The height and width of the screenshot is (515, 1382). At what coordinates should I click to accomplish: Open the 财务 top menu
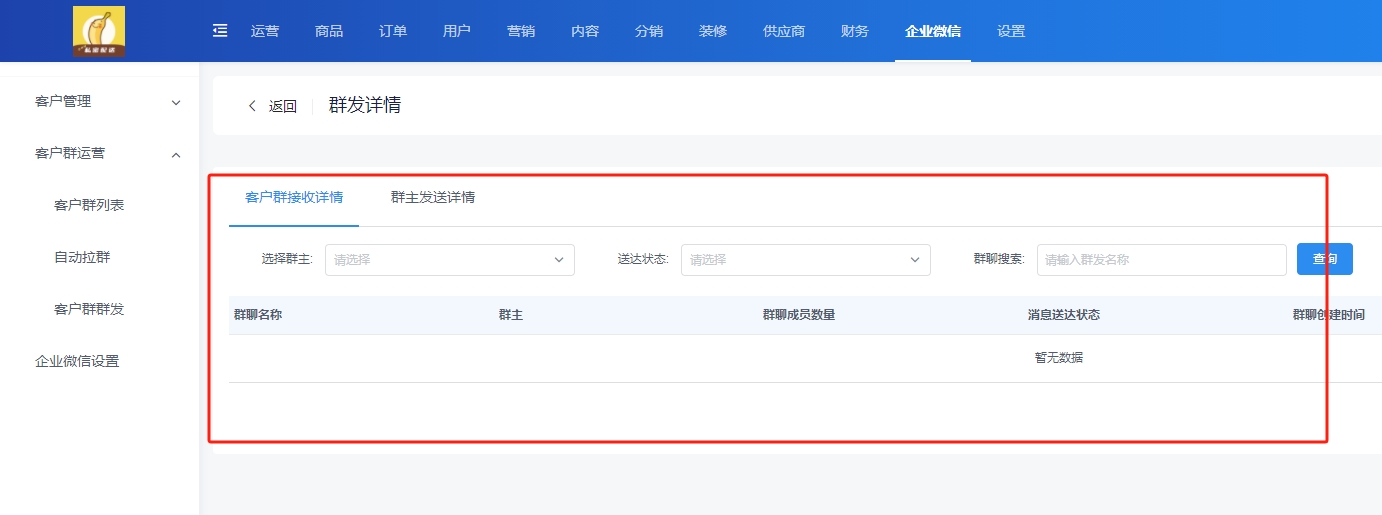pyautogui.click(x=855, y=31)
